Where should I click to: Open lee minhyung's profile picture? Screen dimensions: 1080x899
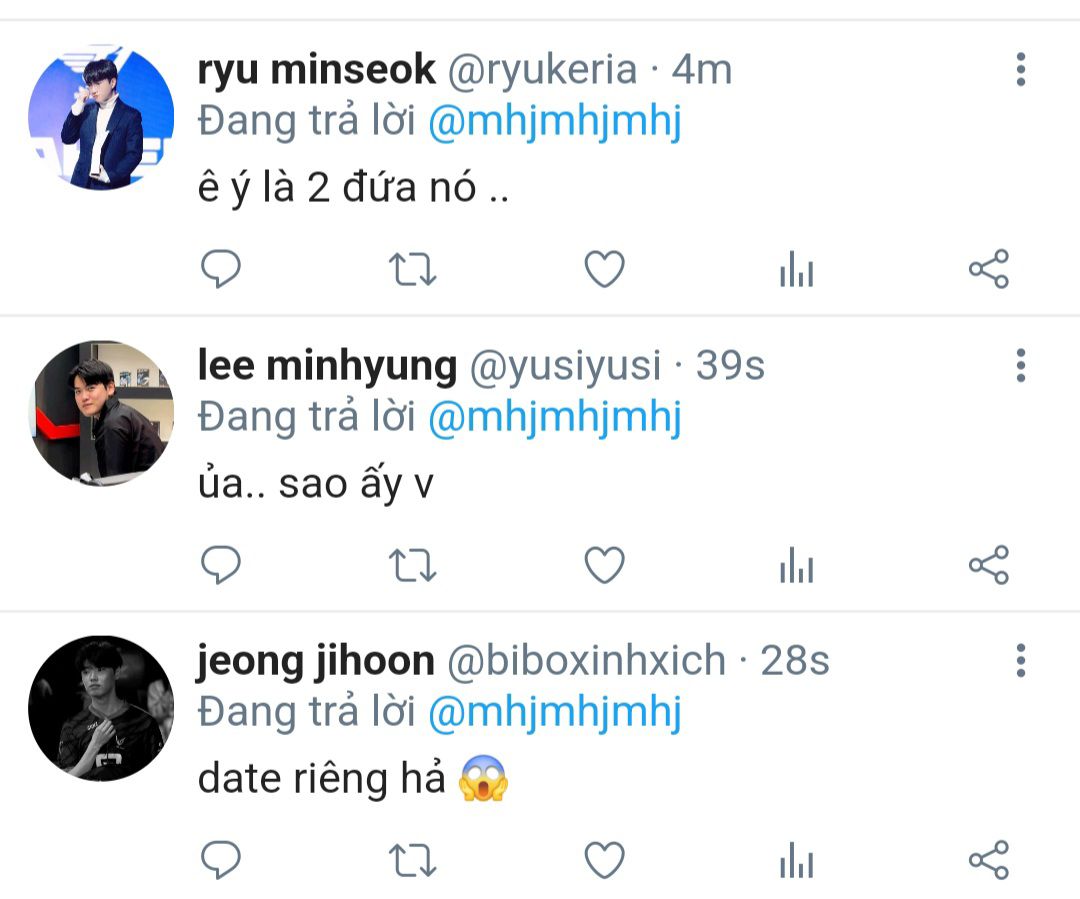(x=101, y=413)
